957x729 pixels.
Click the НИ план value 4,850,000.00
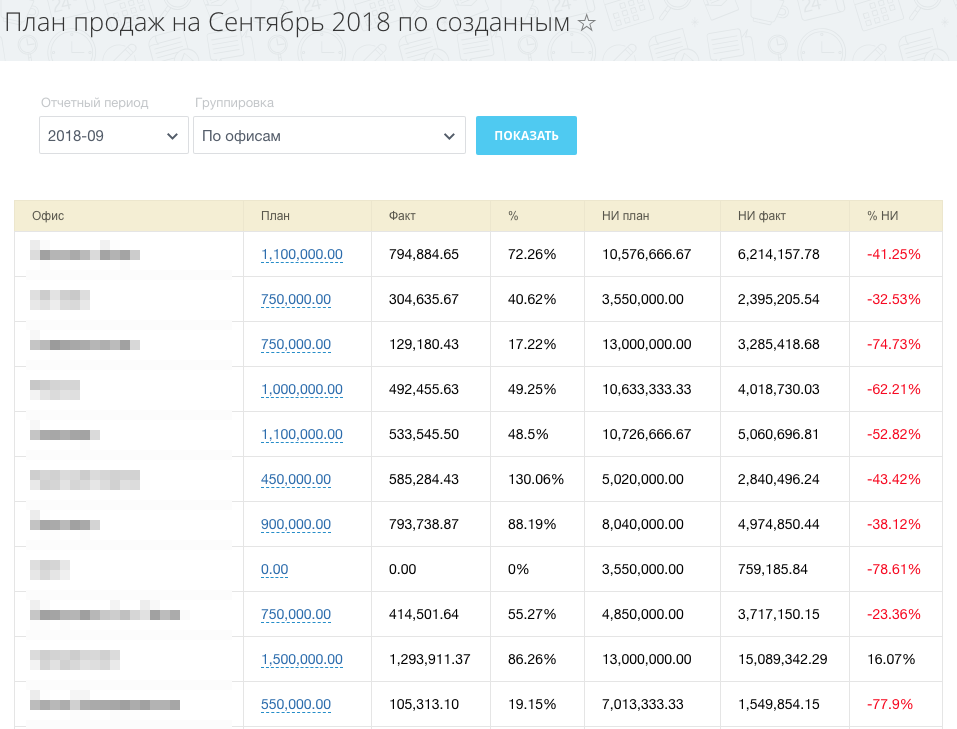click(643, 614)
